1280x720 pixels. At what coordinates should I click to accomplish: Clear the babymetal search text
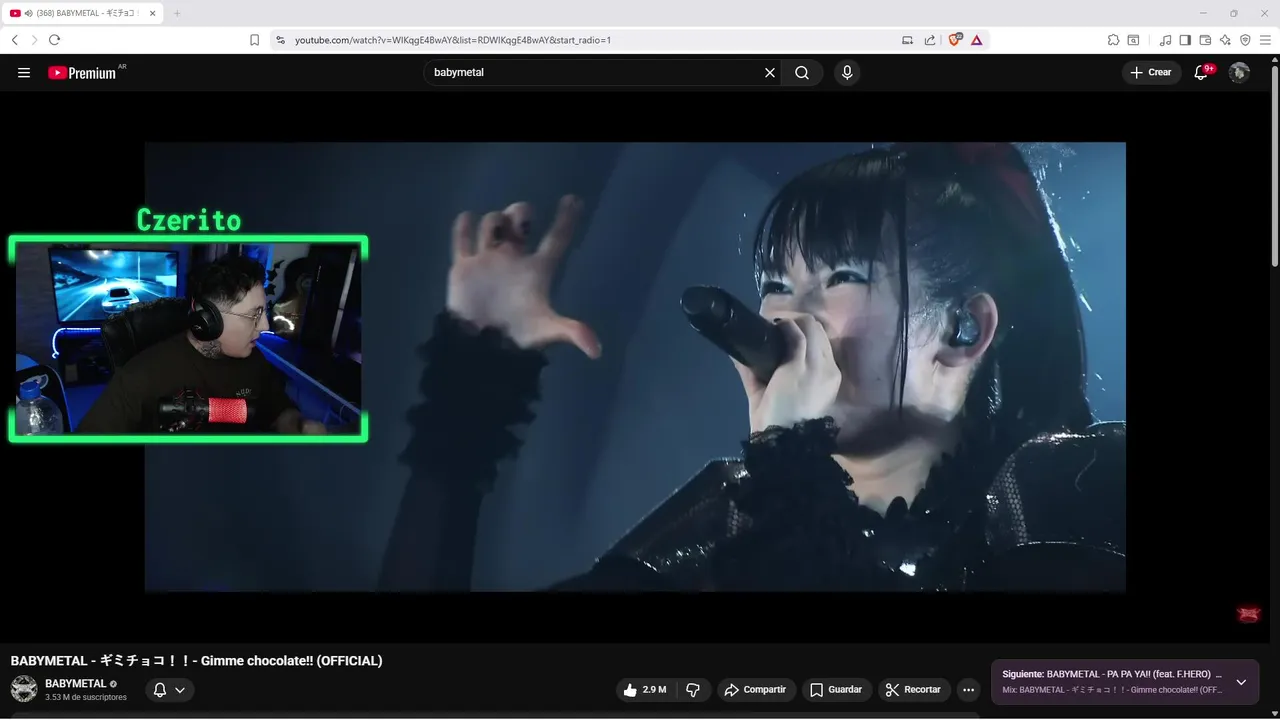(x=770, y=72)
